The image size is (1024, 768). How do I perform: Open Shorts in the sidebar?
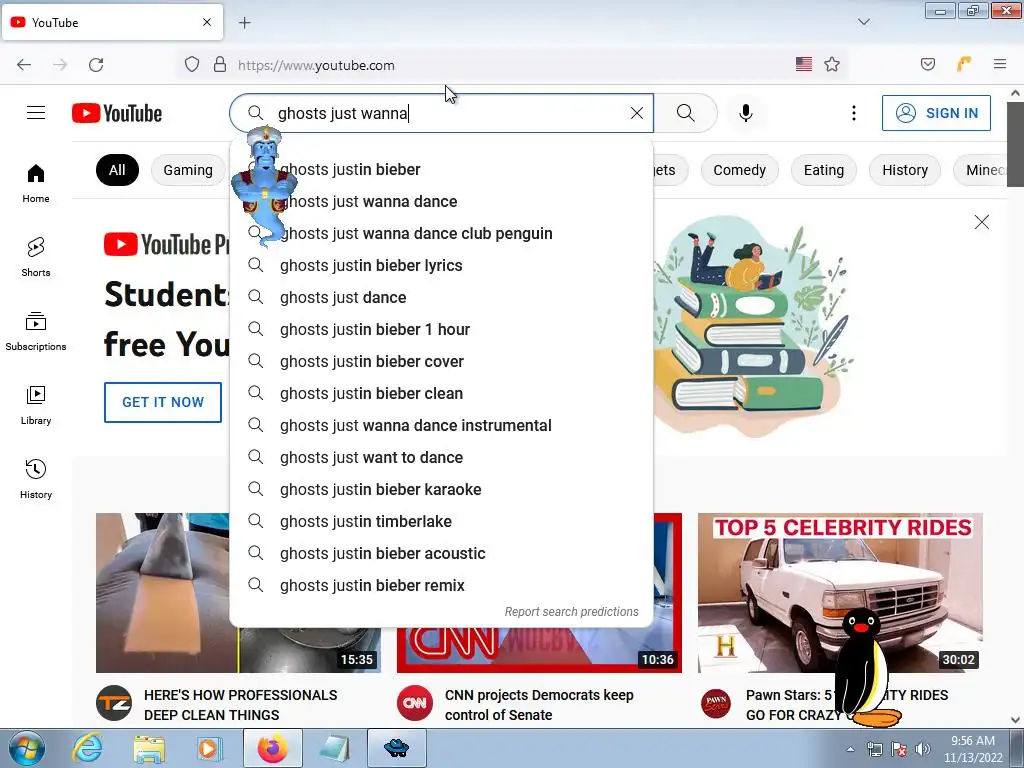tap(36, 257)
